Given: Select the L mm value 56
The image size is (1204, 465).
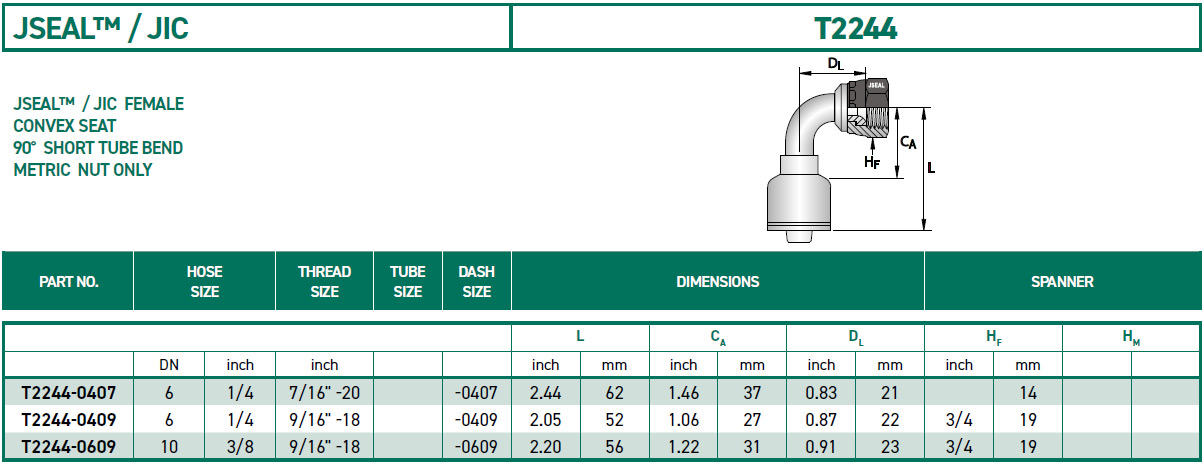Looking at the screenshot, I should click(x=615, y=446).
